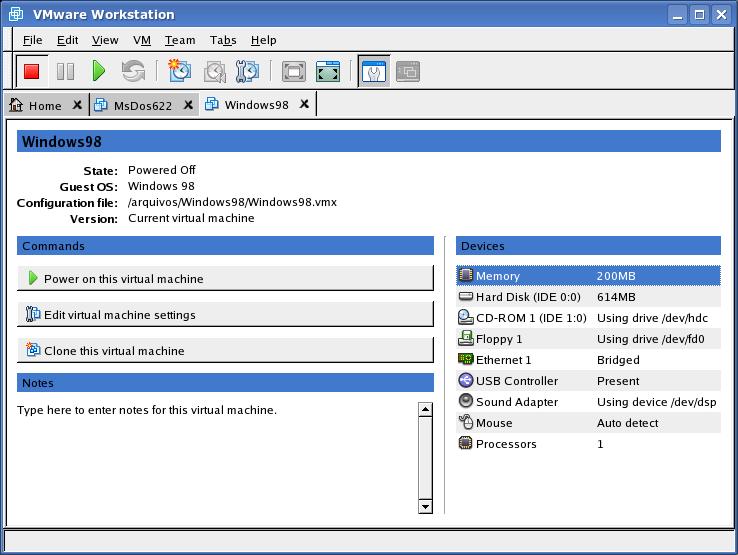Image resolution: width=738 pixels, height=555 pixels.
Task: Switch to the MsDos622 tab
Action: click(143, 105)
